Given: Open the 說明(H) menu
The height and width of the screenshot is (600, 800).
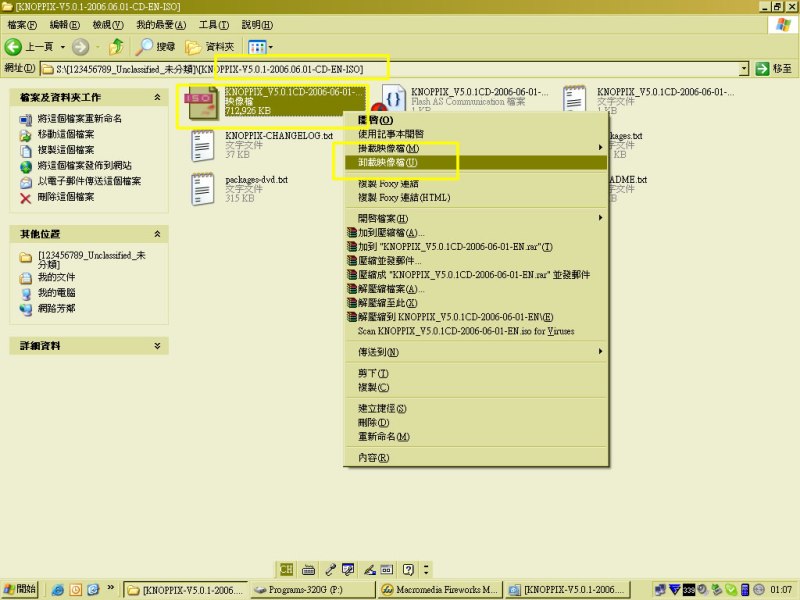Looking at the screenshot, I should [x=257, y=25].
